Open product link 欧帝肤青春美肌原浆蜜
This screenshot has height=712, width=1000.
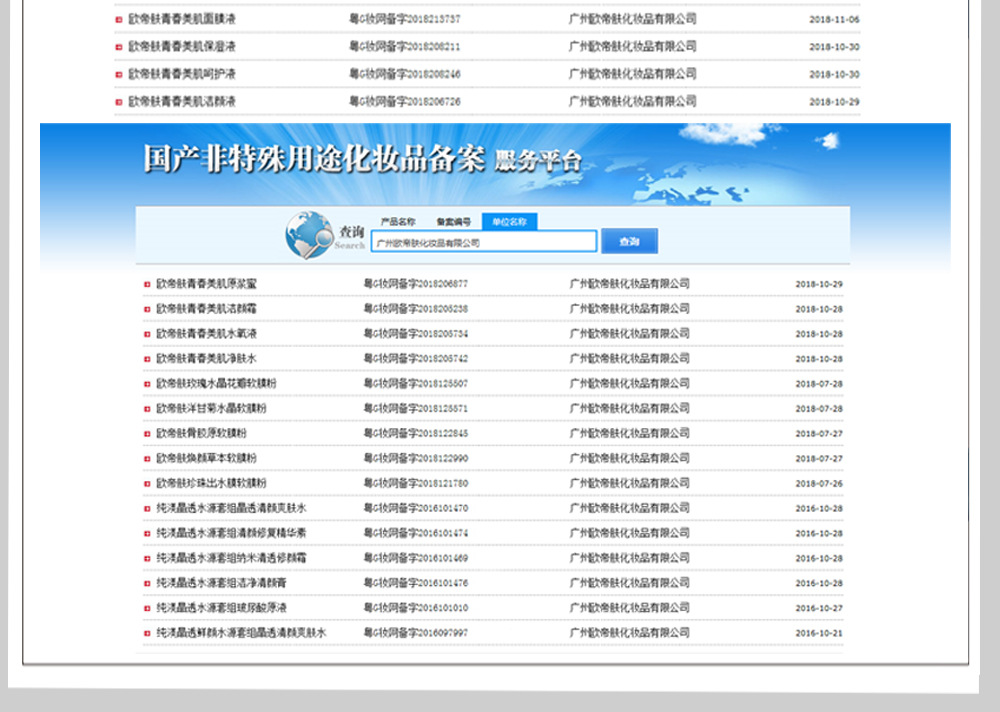click(206, 283)
